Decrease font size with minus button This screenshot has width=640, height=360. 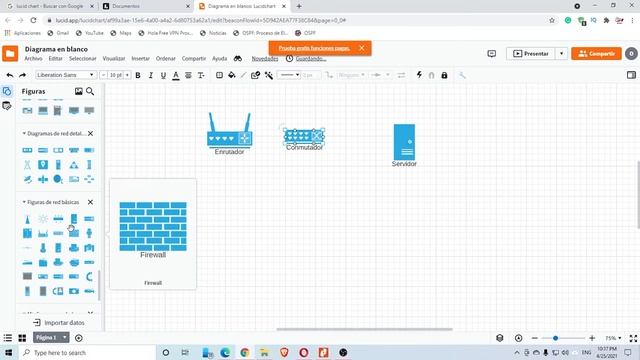(103, 75)
